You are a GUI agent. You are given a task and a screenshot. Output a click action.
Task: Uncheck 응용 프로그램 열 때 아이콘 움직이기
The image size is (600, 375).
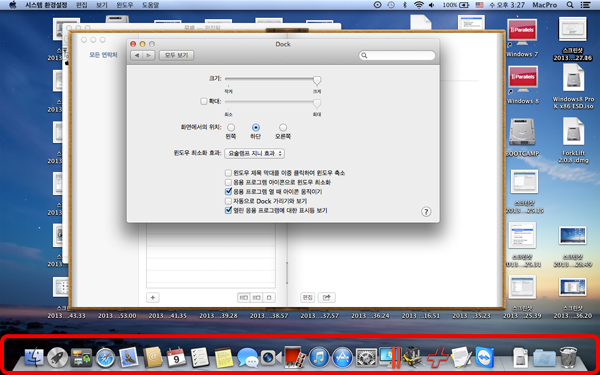click(x=228, y=191)
